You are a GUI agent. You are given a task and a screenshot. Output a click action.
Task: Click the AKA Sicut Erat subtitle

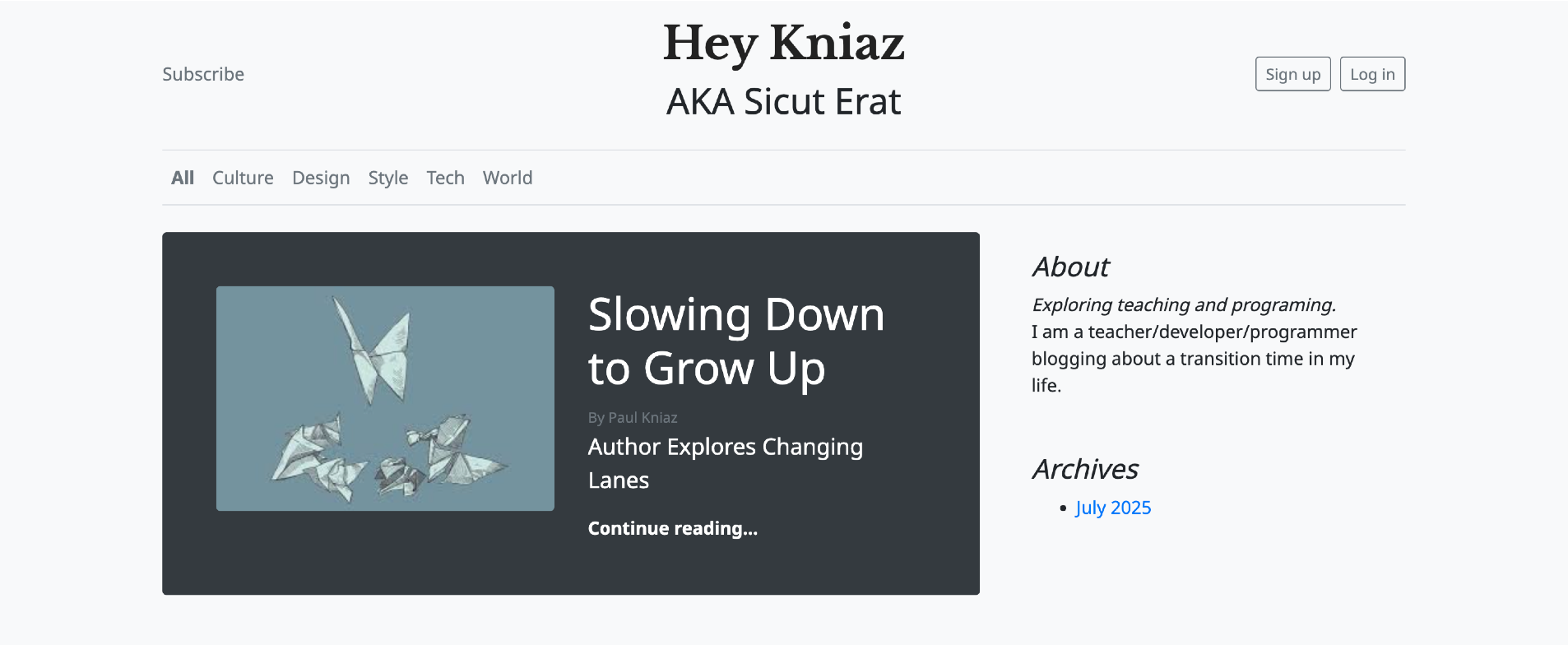pos(783,102)
